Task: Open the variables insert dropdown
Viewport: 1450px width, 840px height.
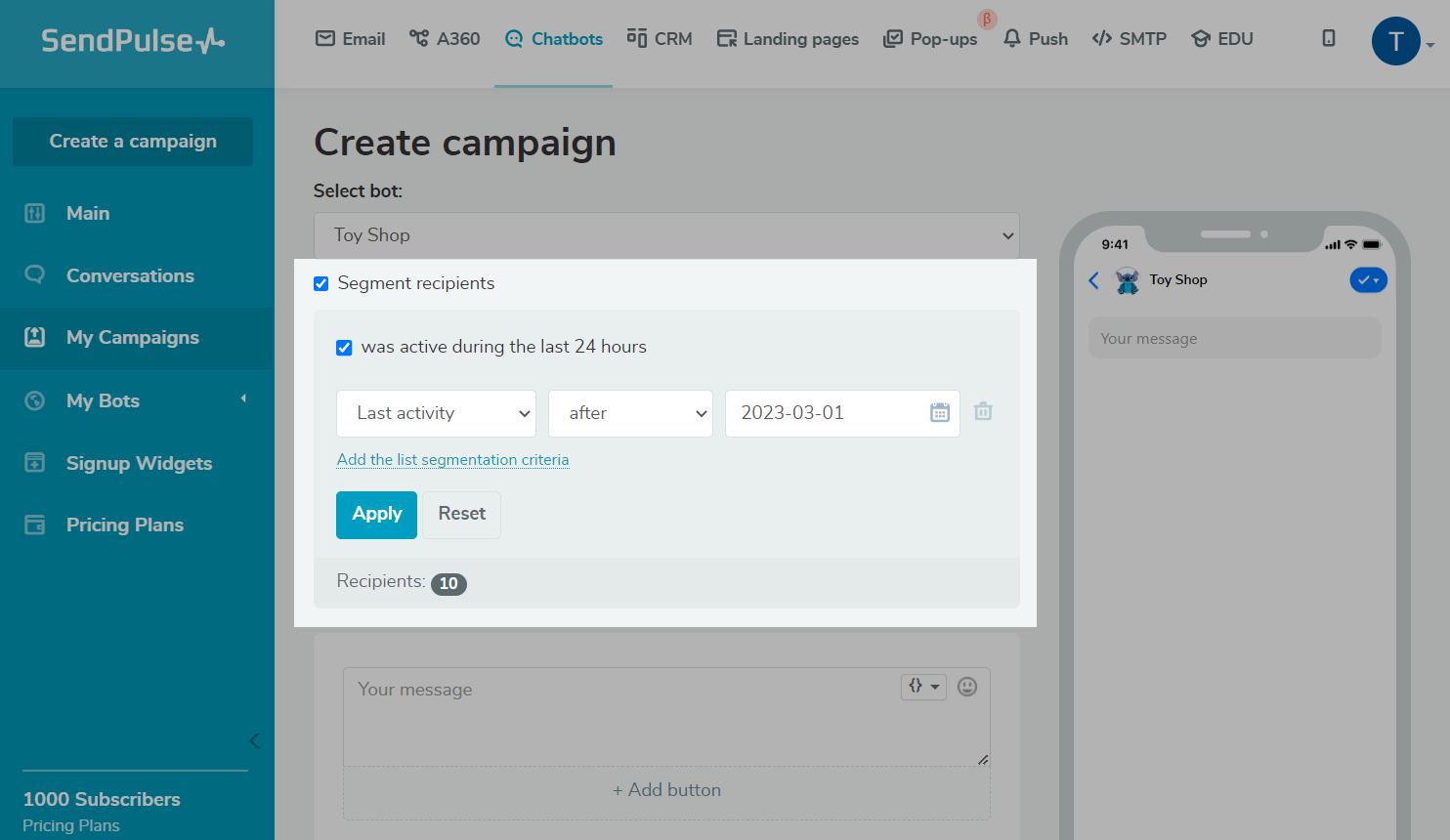Action: click(x=922, y=687)
